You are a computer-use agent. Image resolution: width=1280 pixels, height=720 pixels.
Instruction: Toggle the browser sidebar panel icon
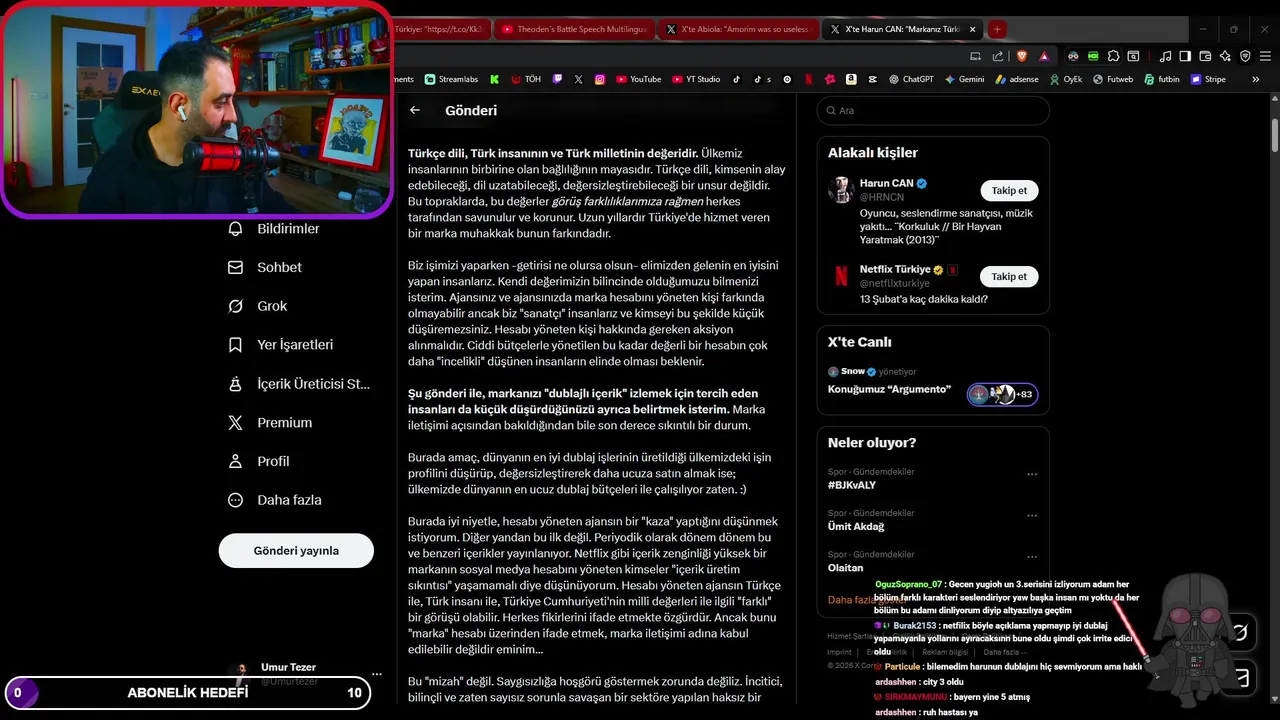(1185, 56)
